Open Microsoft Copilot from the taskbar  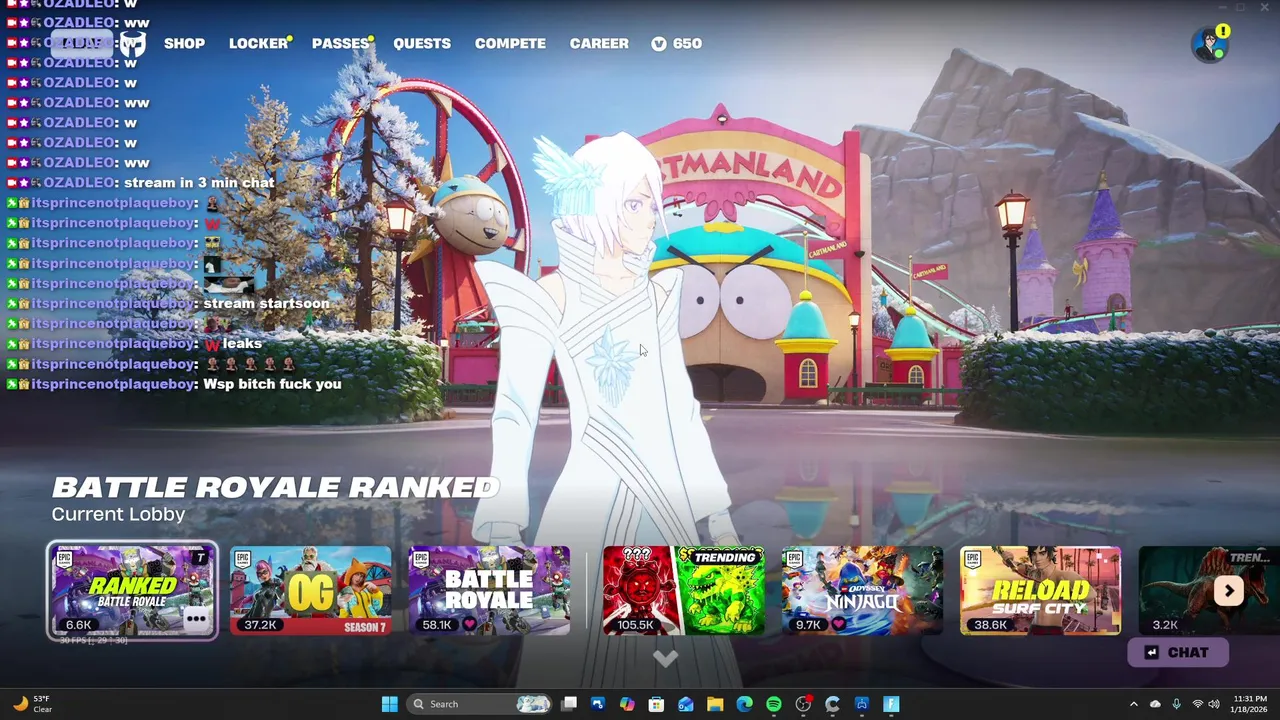click(x=627, y=704)
